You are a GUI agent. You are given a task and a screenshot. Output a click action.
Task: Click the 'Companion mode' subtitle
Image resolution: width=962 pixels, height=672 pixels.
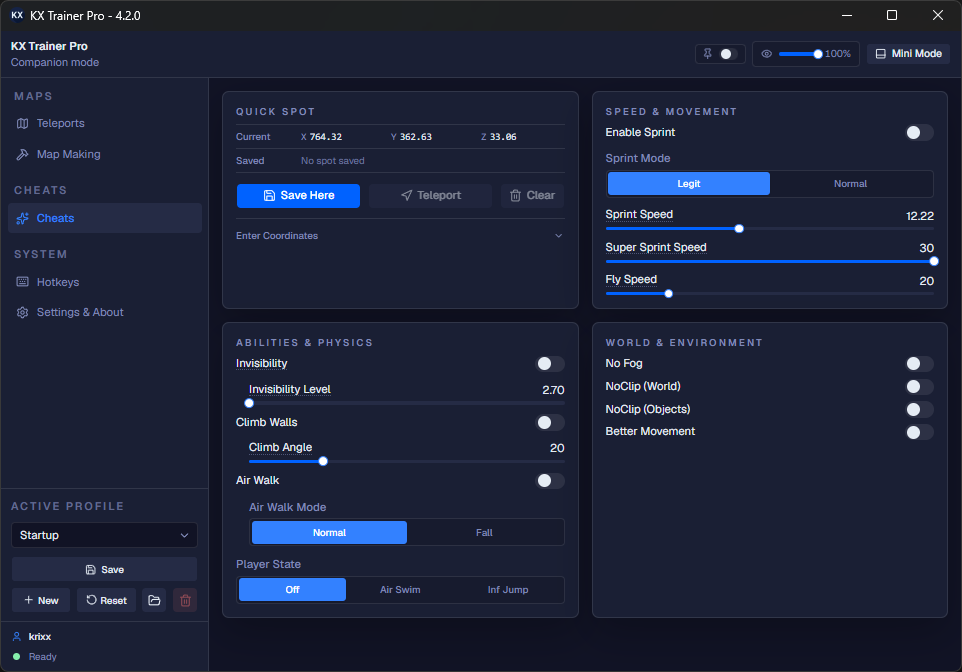pyautogui.click(x=55, y=63)
